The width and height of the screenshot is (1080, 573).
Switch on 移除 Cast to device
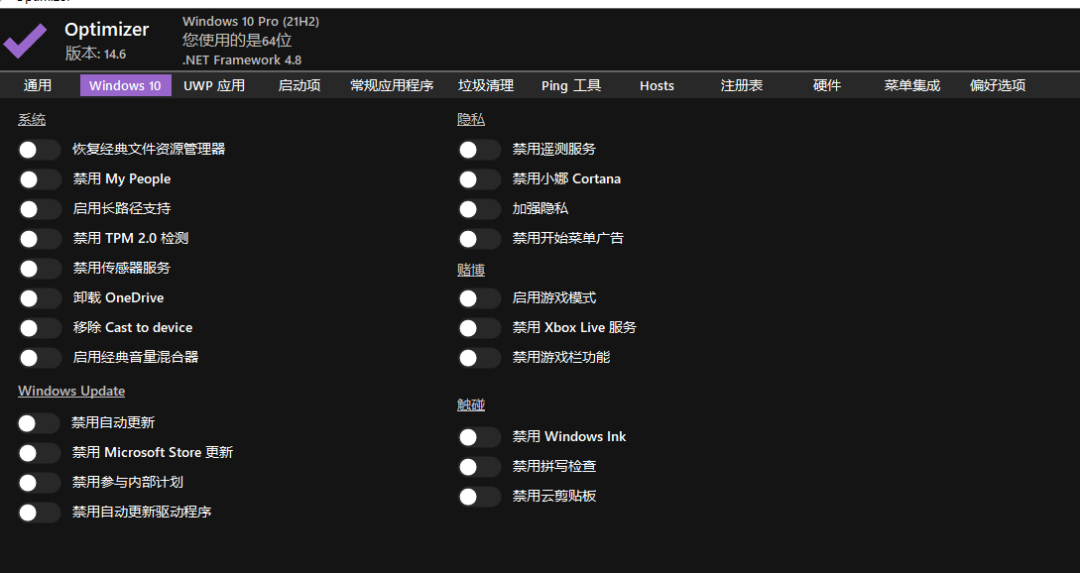click(x=40, y=327)
